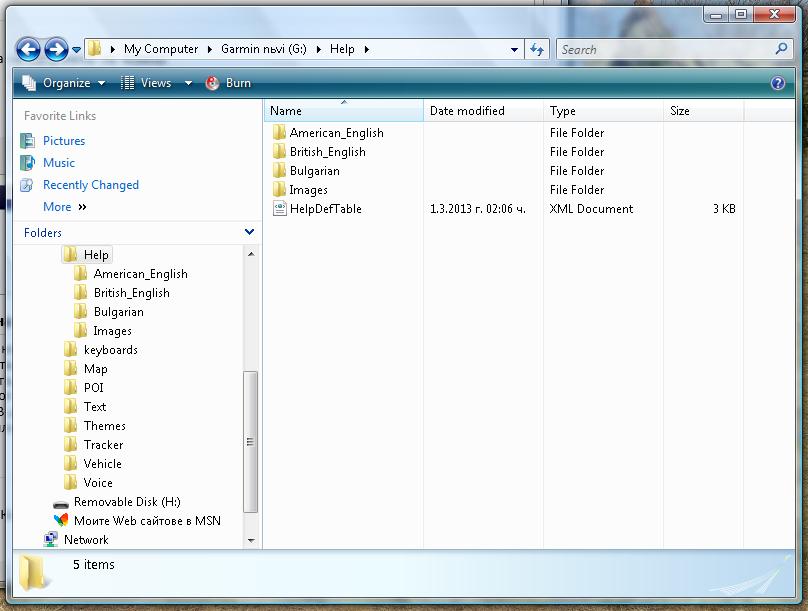Open the address bar history dropdown

click(514, 49)
